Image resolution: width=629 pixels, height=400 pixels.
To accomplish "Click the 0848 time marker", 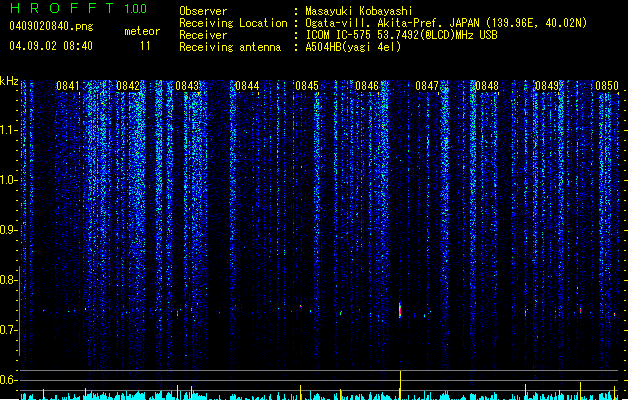I will coord(487,86).
